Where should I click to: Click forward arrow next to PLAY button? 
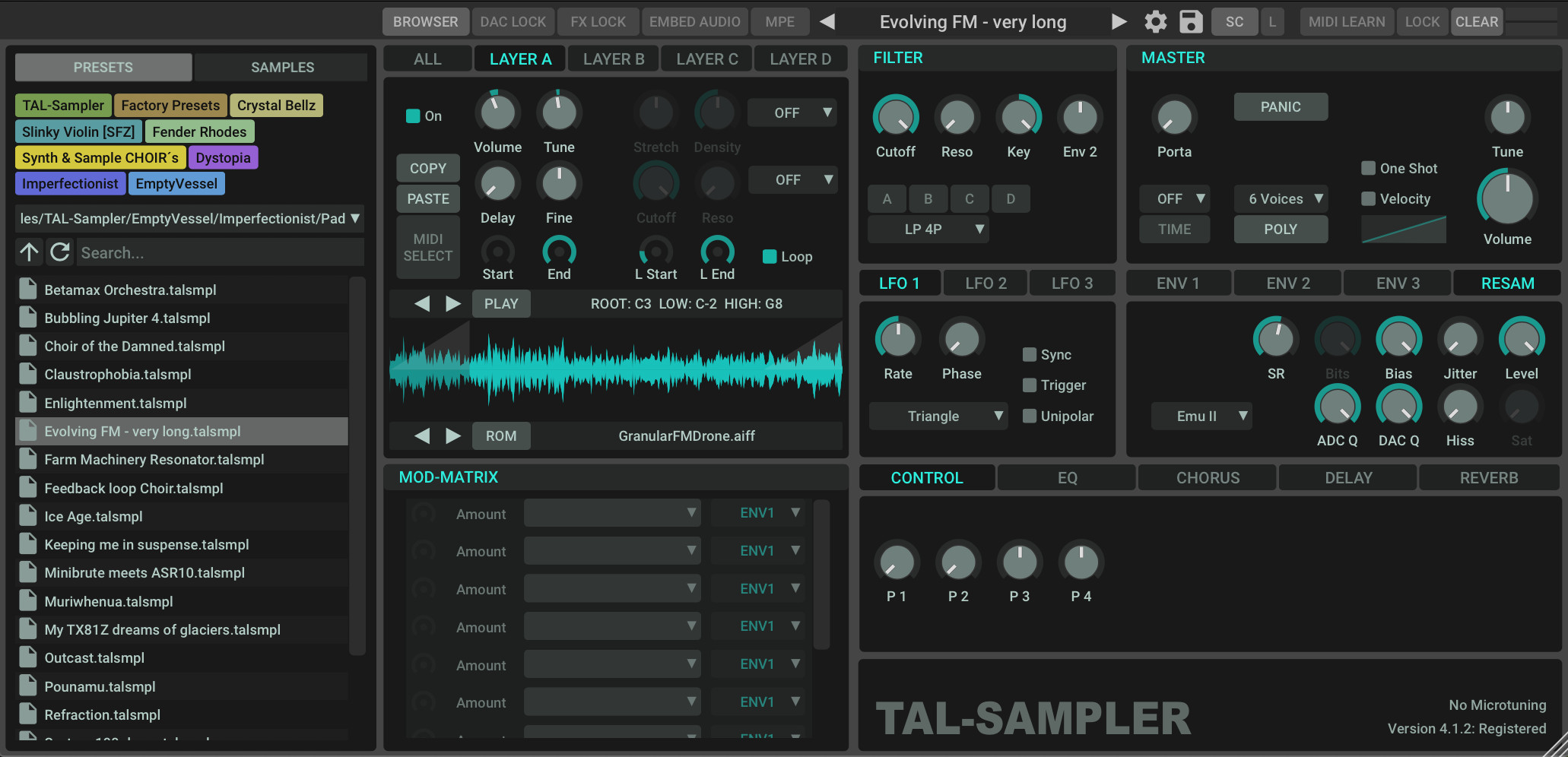(x=453, y=303)
